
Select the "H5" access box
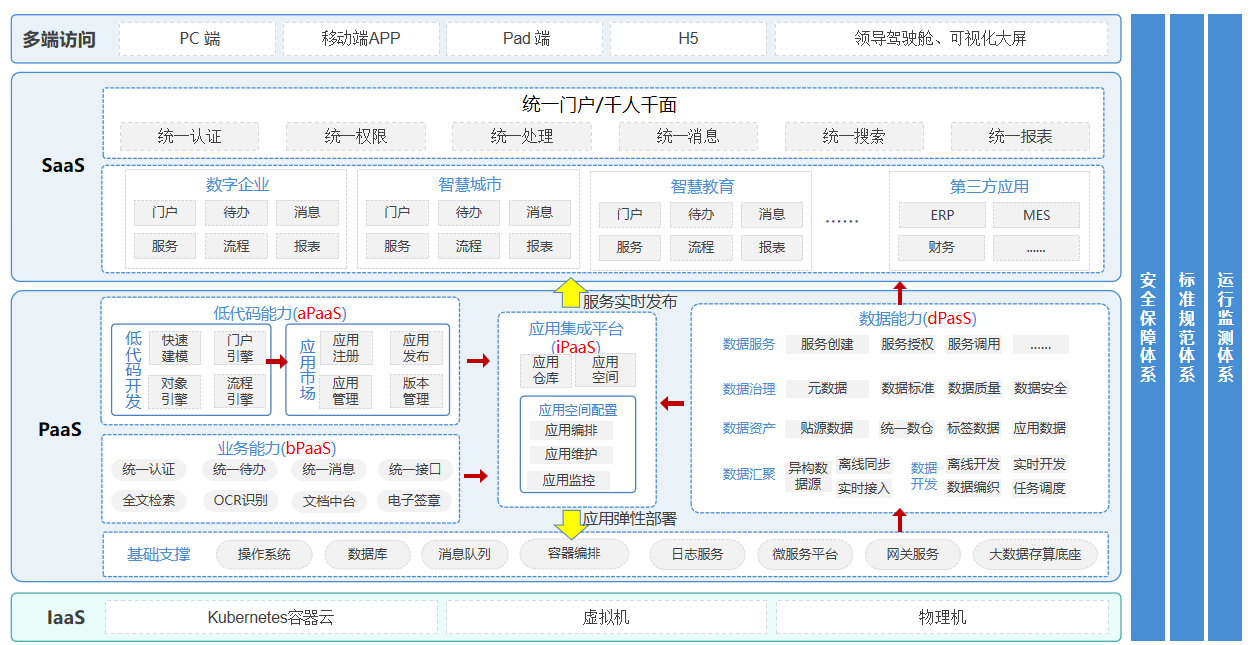688,39
